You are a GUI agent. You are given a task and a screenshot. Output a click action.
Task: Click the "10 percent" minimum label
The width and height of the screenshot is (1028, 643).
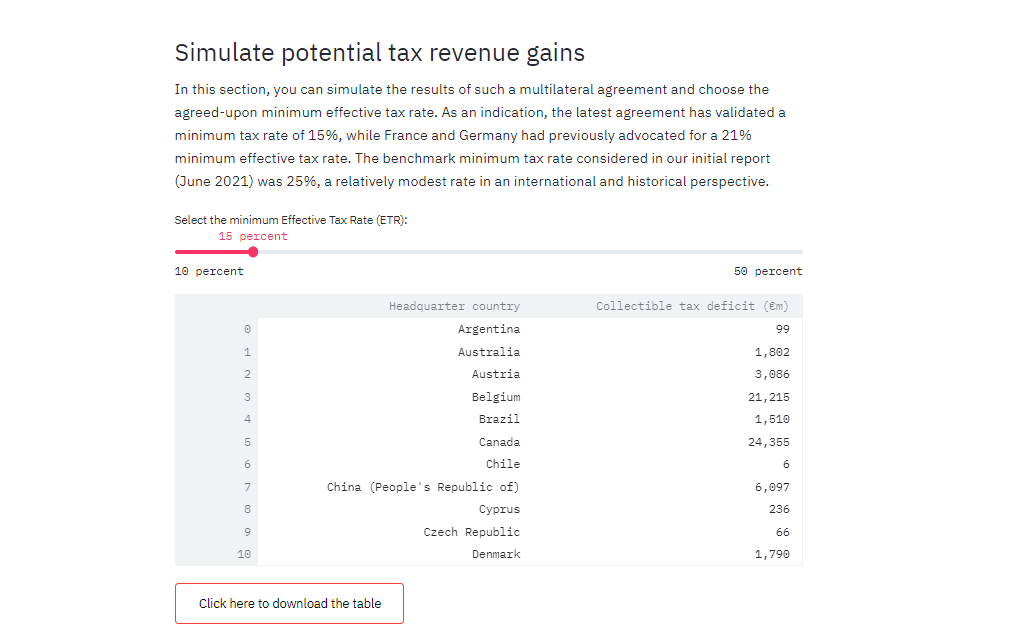208,270
